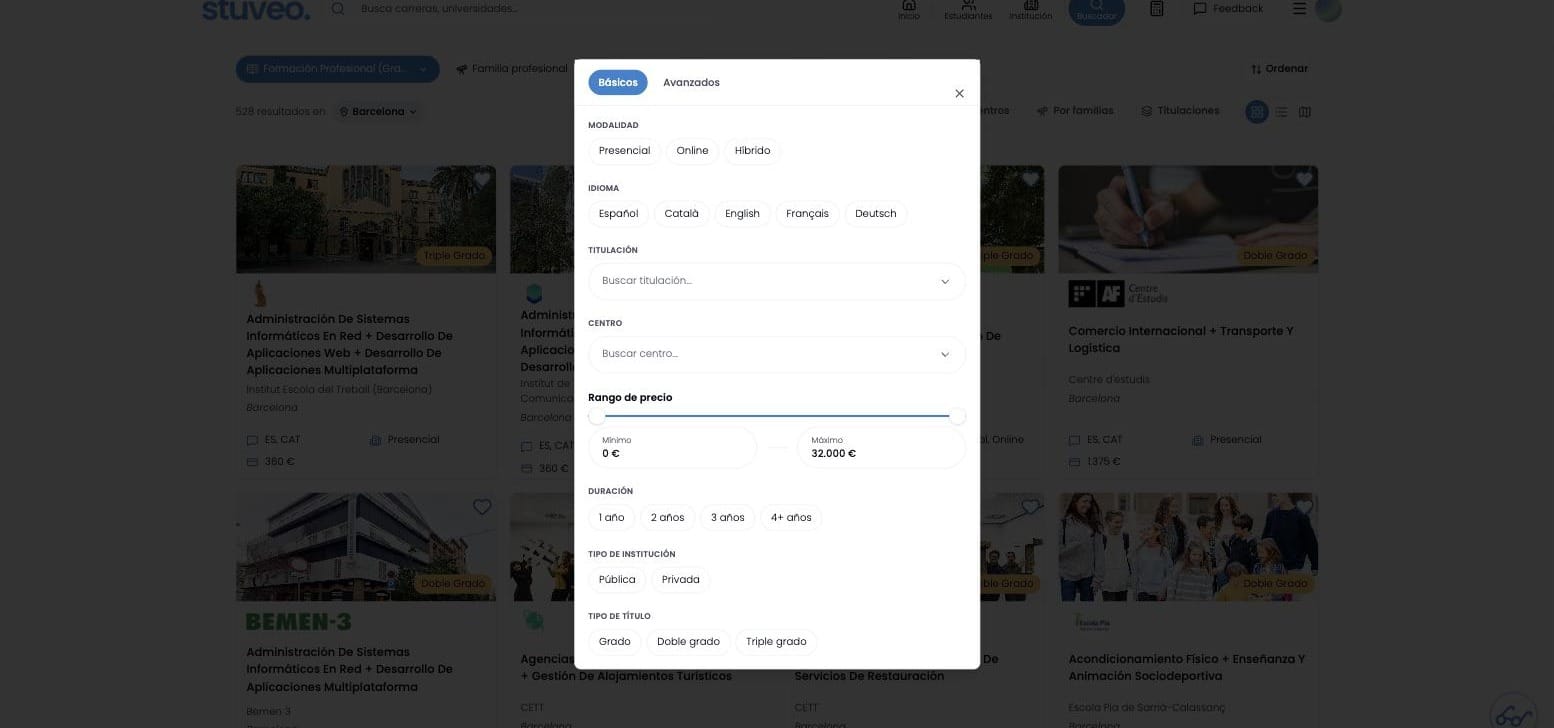
Task: Select the 3 años duration chip
Action: [x=727, y=518]
